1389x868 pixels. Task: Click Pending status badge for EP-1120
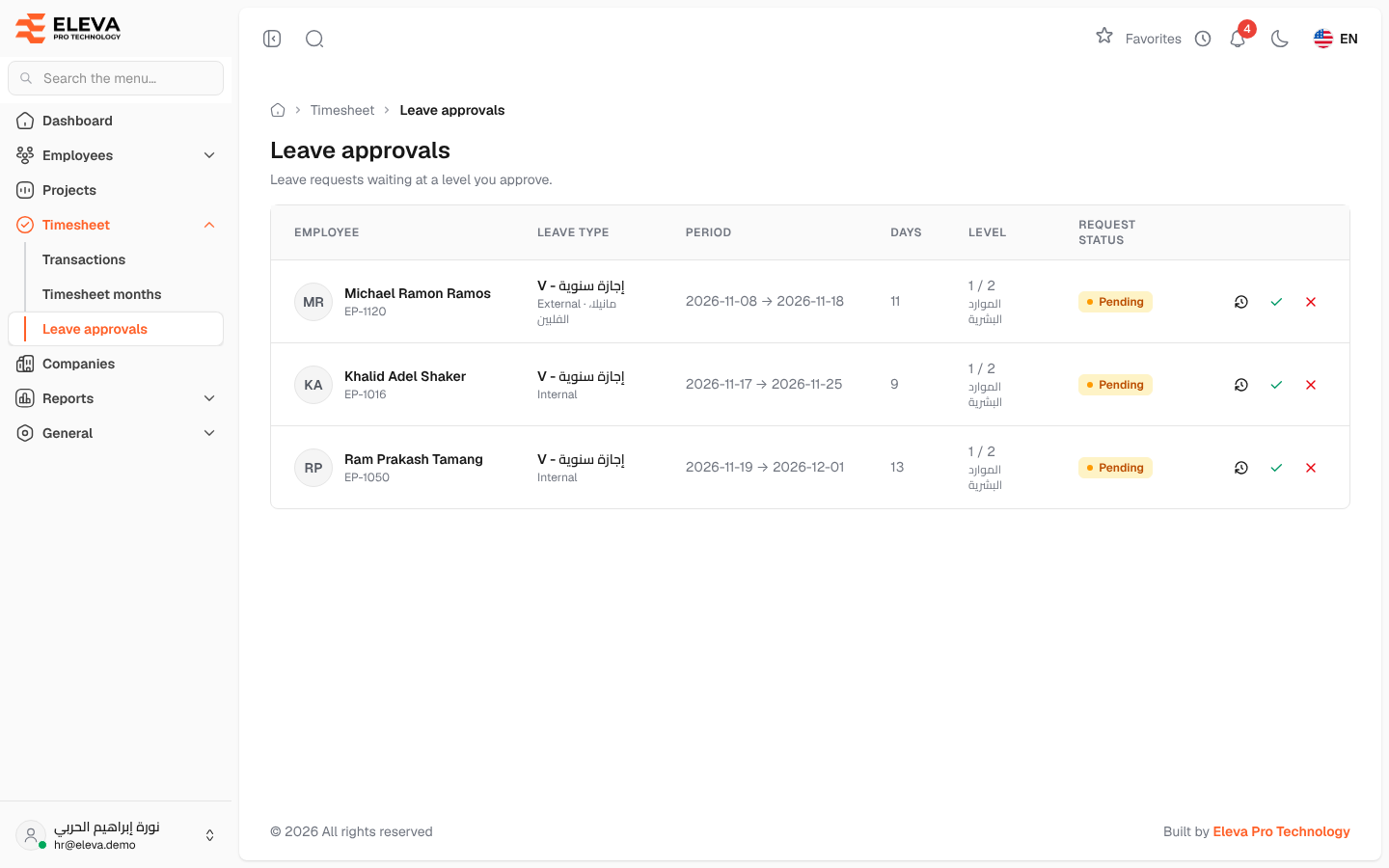tap(1115, 302)
